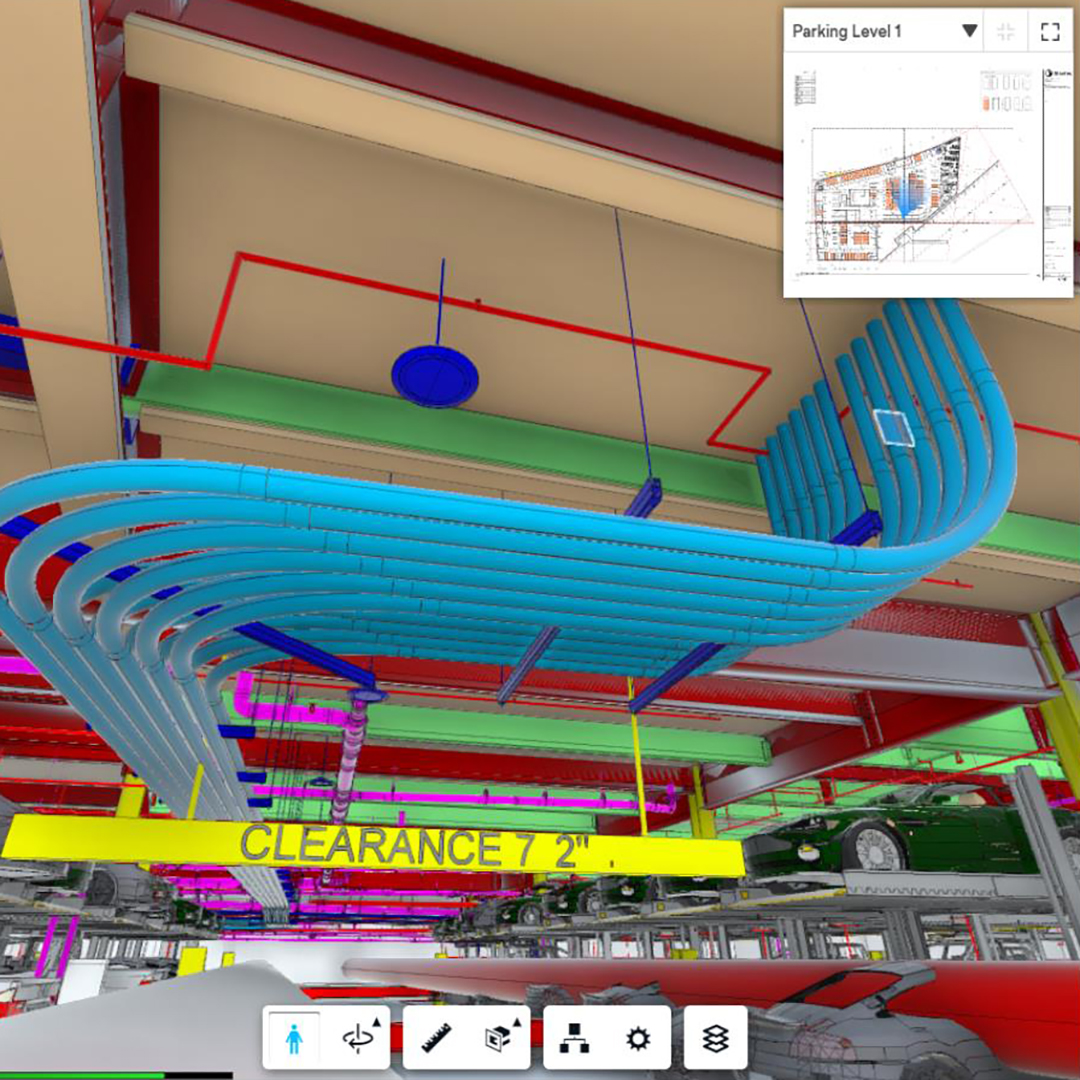Select the round blue ceiling fixture
Image resolution: width=1080 pixels, height=1080 pixels.
click(x=434, y=376)
